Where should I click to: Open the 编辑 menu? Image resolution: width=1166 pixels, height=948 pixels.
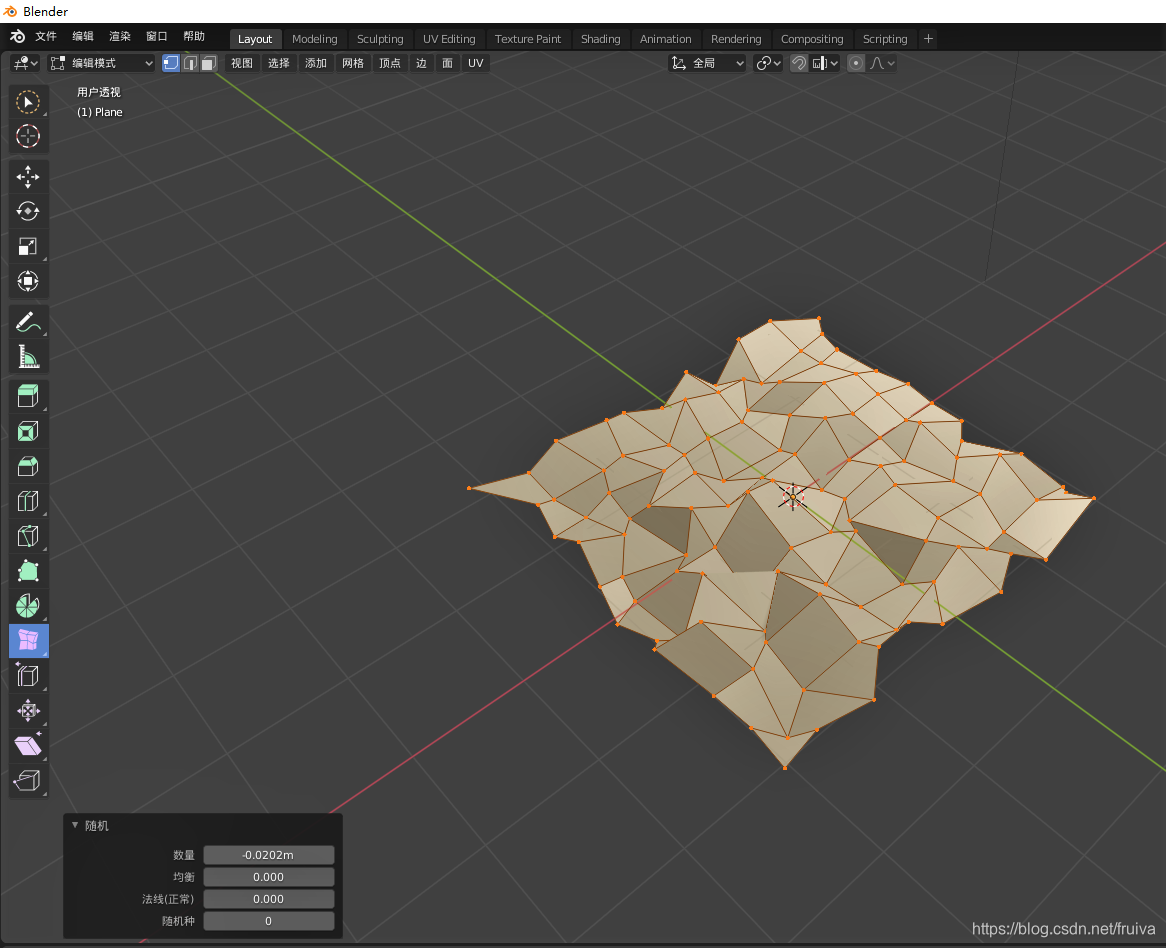click(x=83, y=36)
